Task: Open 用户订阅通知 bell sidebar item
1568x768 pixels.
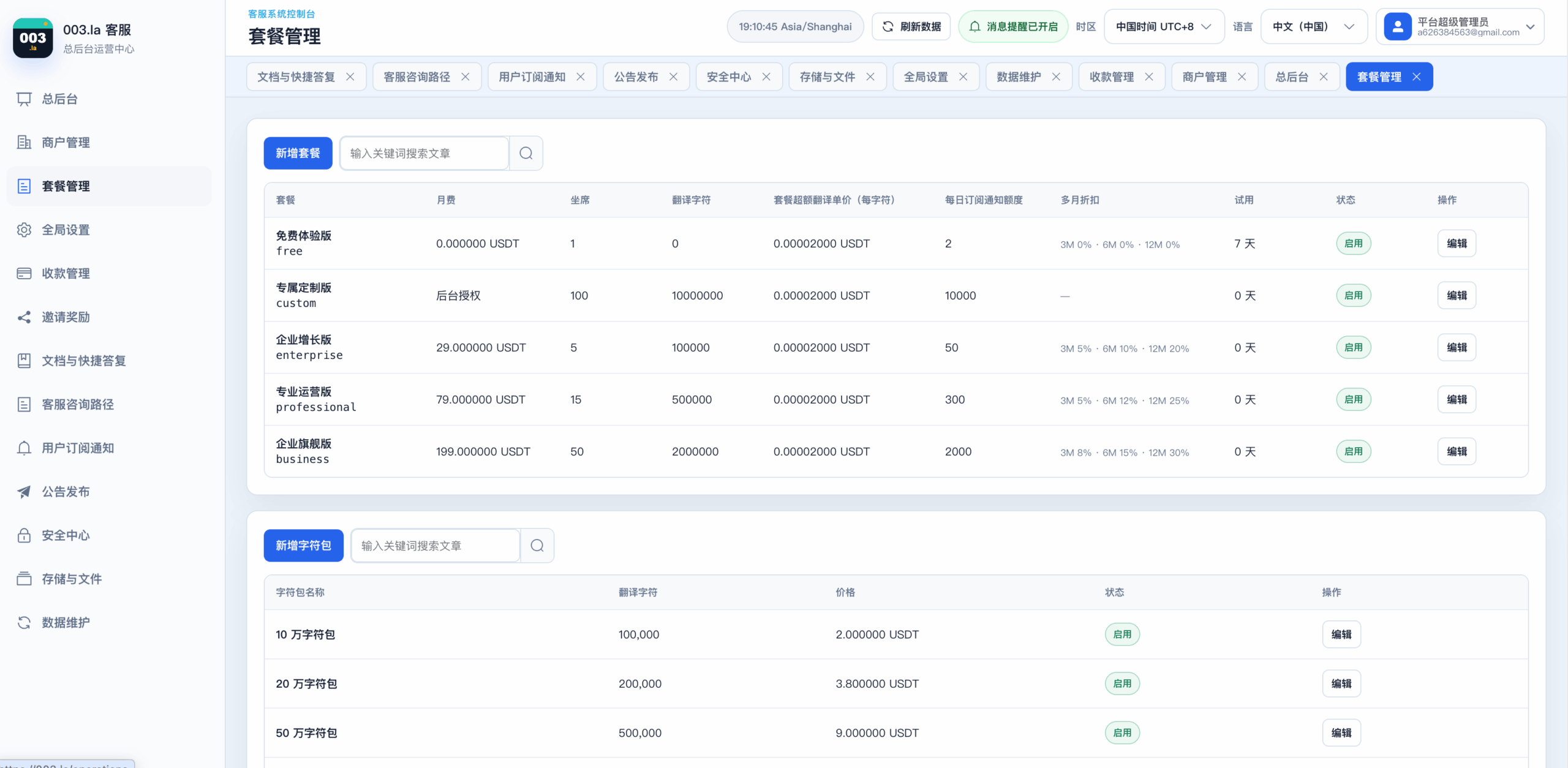Action: pos(109,448)
